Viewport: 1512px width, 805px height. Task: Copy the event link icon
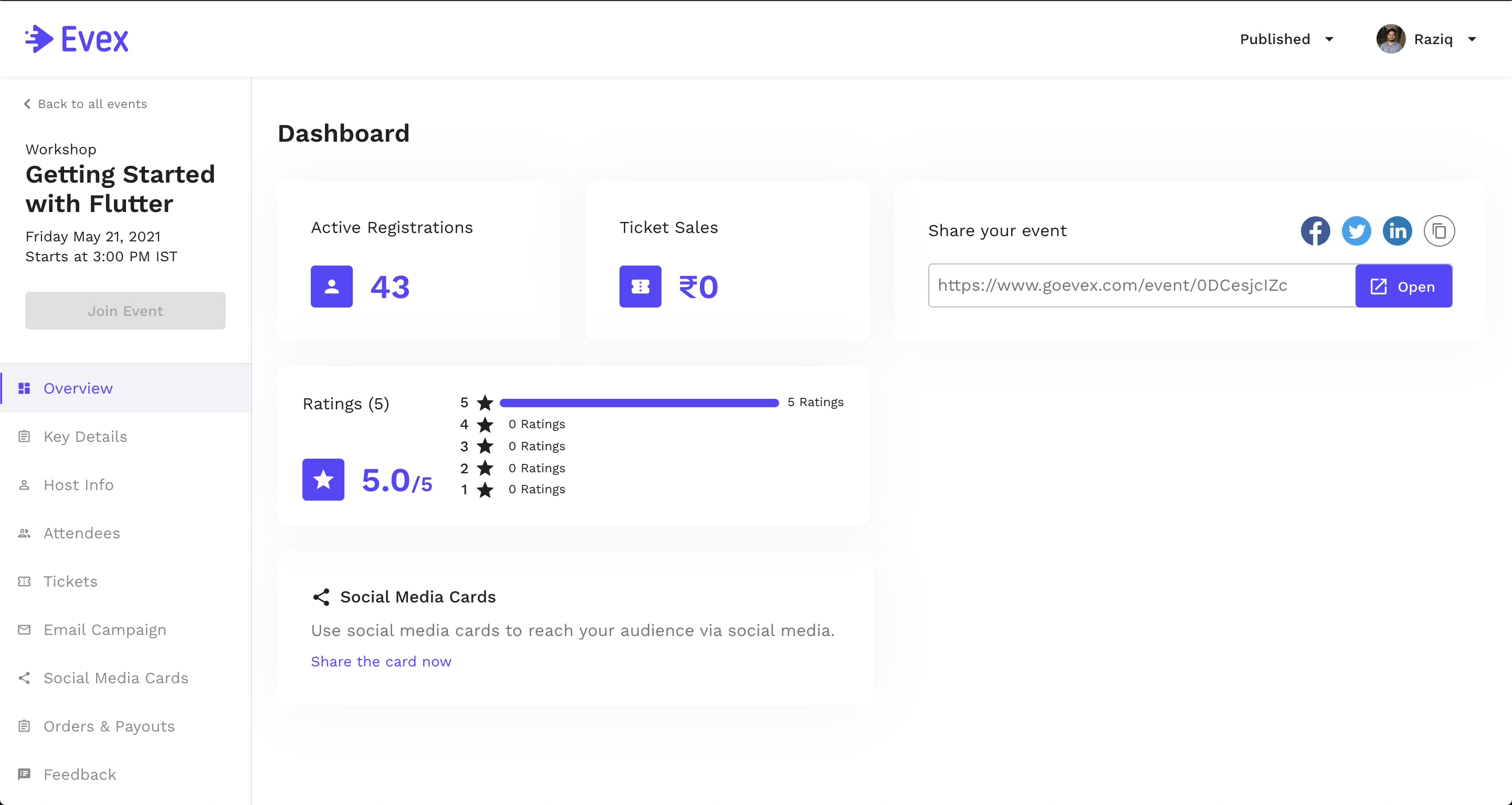coord(1439,230)
